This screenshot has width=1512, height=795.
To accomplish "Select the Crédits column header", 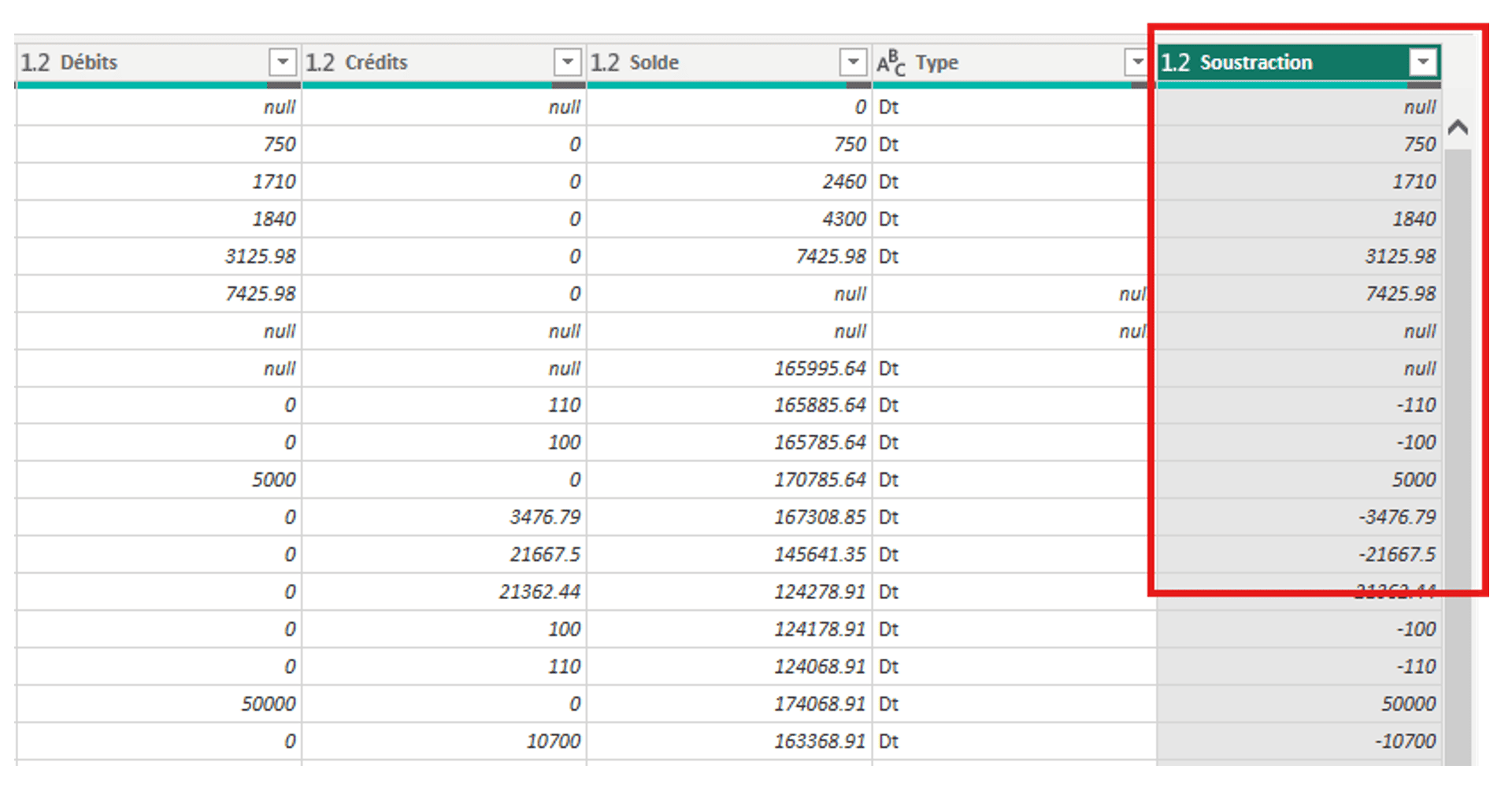I will (x=376, y=62).
